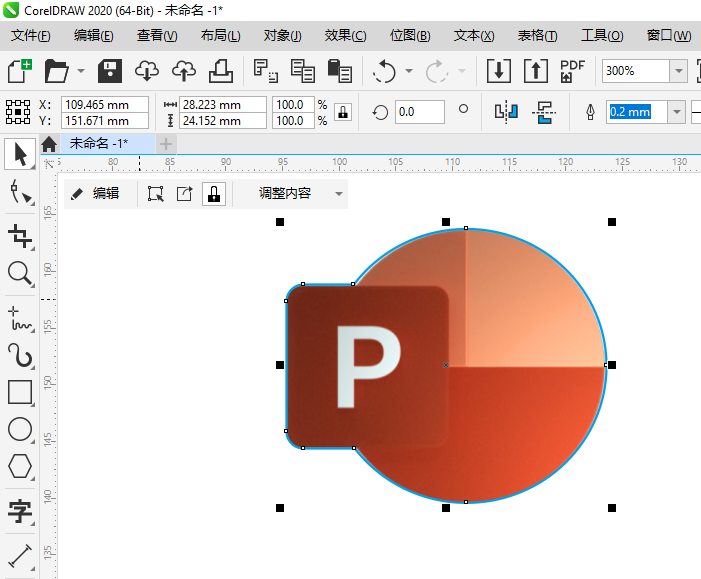
Task: Choose the Rectangle tool
Action: (20, 391)
